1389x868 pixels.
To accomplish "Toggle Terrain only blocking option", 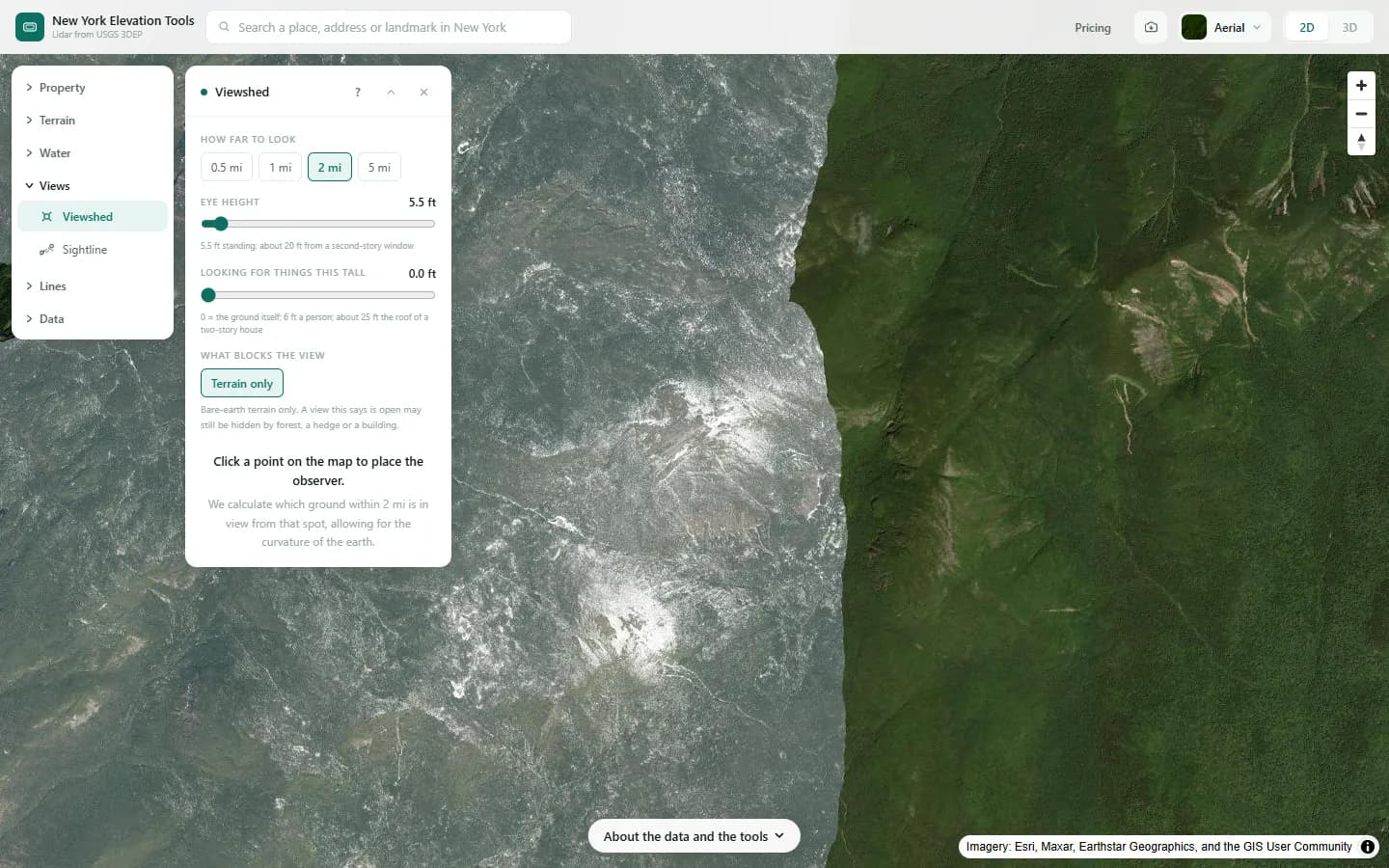I will tap(242, 383).
